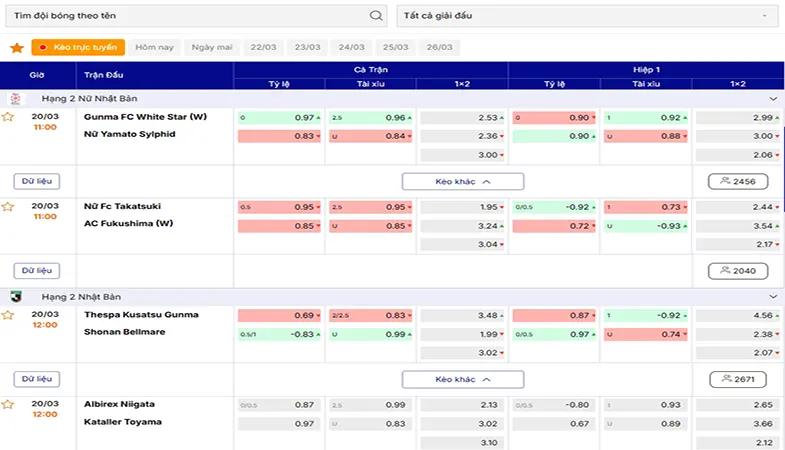785x450 pixels.
Task: Click the Shonan Bellmare team name
Action: [125, 332]
